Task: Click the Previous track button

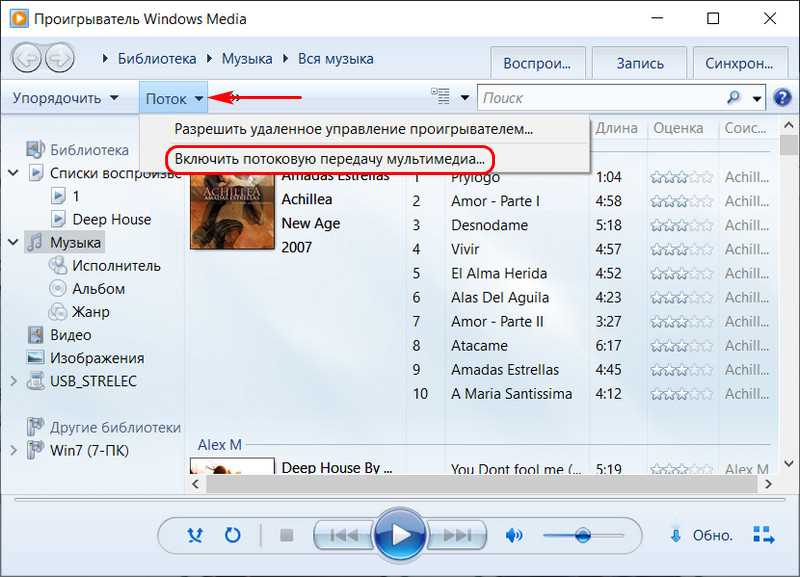Action: [344, 535]
